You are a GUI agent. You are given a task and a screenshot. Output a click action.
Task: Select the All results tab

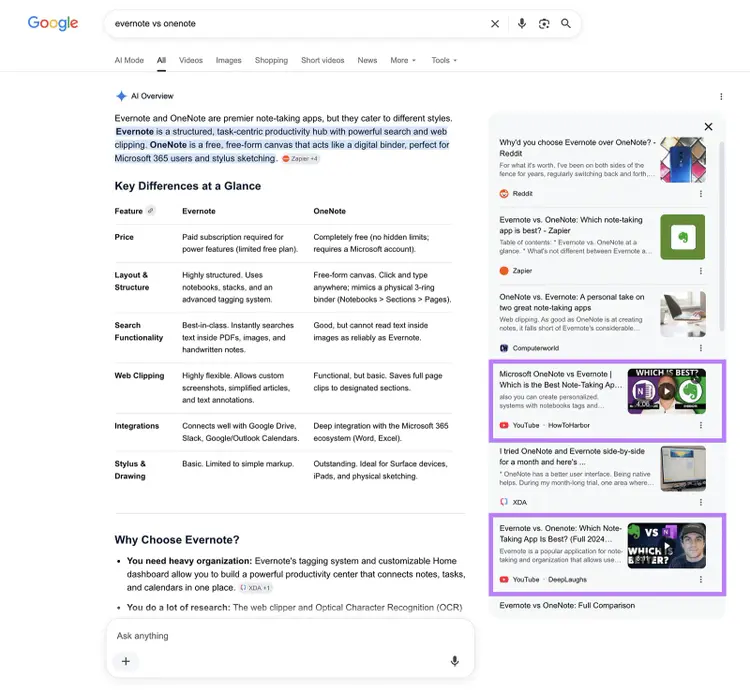(161, 60)
